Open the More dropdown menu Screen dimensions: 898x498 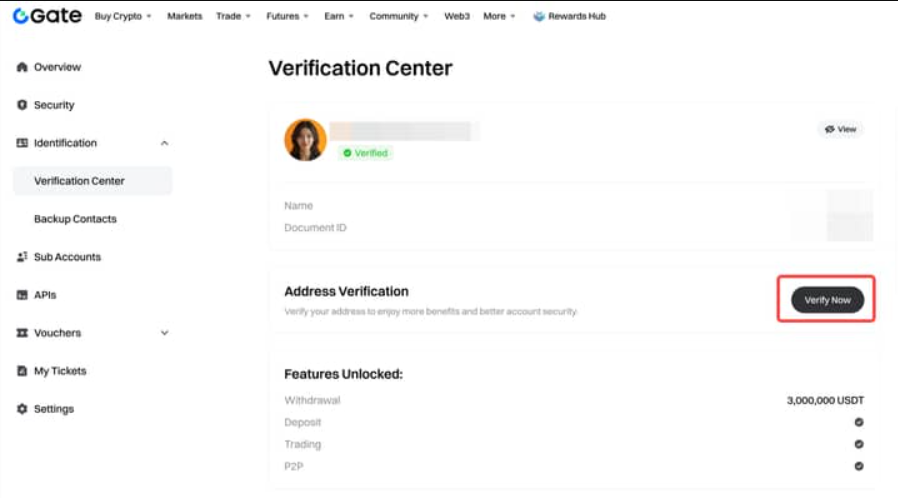(x=499, y=16)
